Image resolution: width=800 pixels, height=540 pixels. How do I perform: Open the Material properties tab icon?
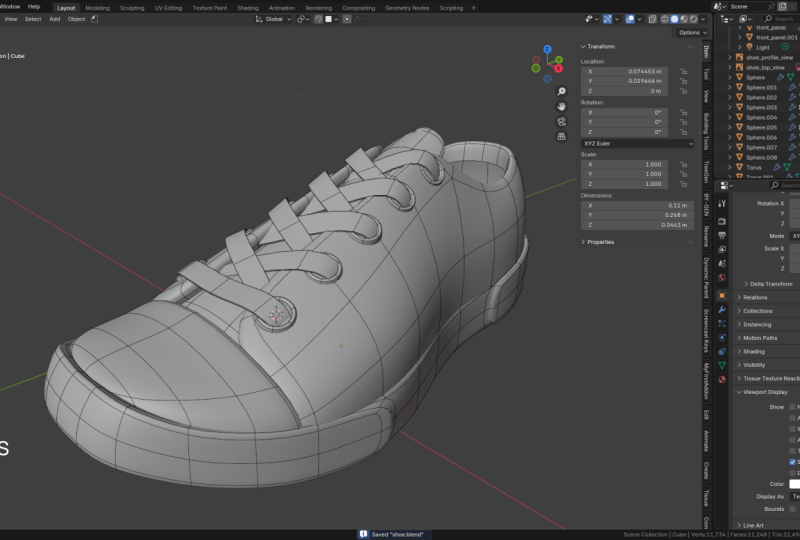tap(722, 379)
